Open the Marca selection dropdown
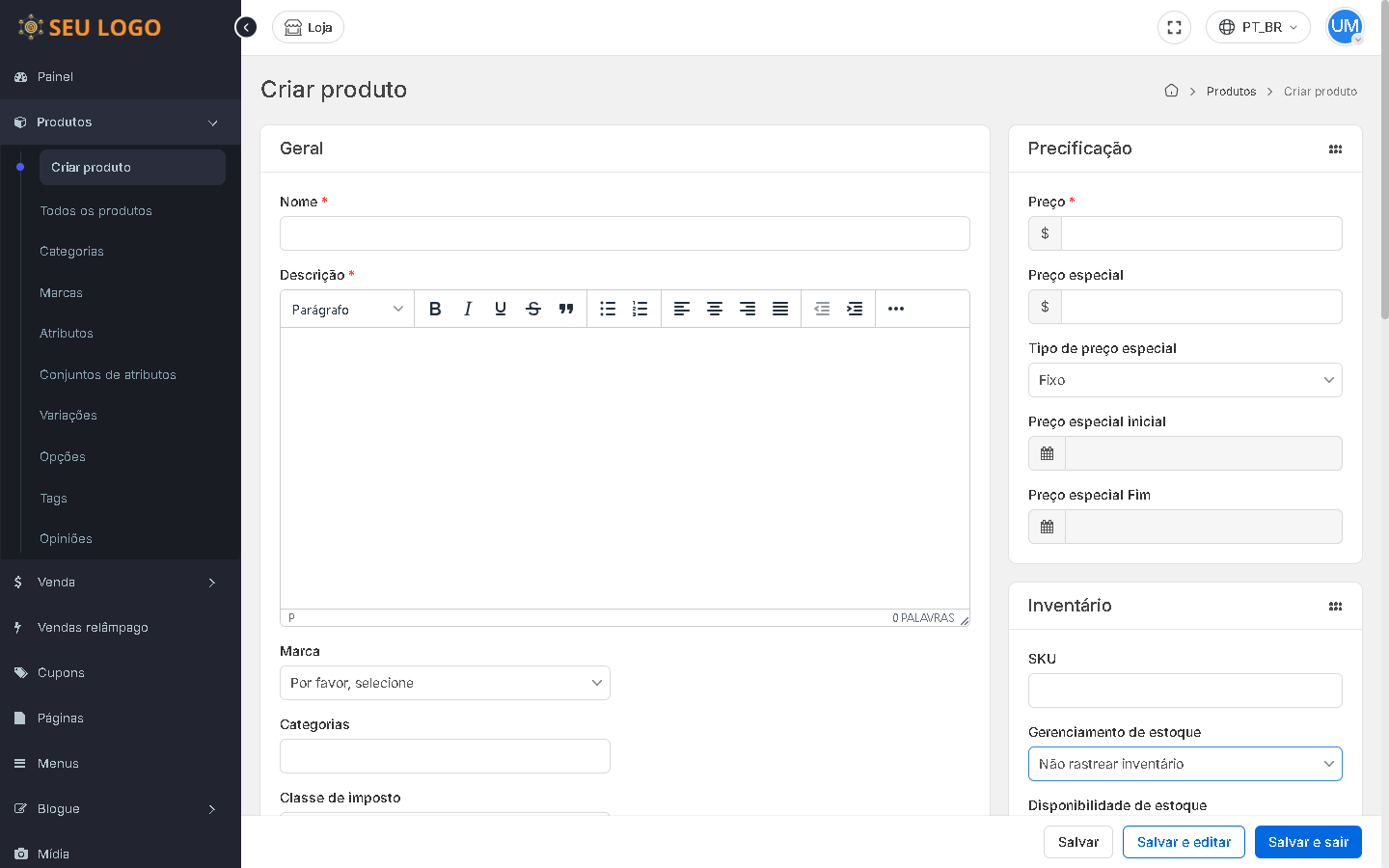1389x868 pixels. (x=445, y=683)
